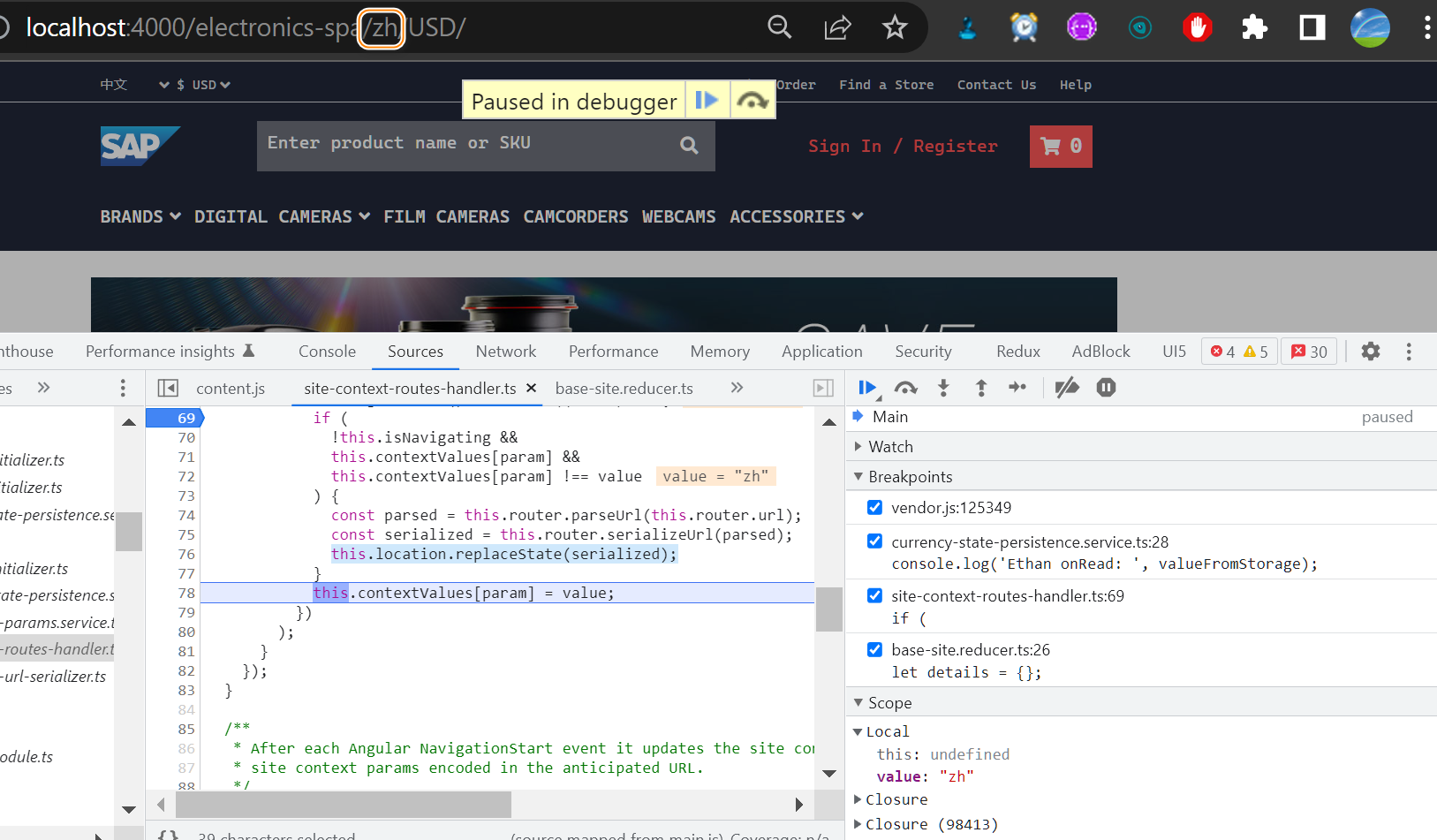Click the browser zoom magnifier icon

point(779,27)
